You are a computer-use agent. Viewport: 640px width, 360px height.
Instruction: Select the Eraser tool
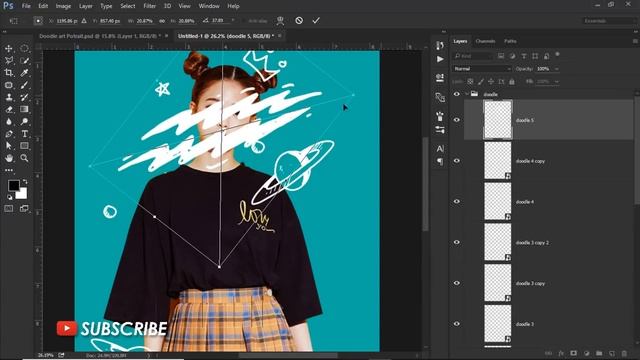pos(9,109)
